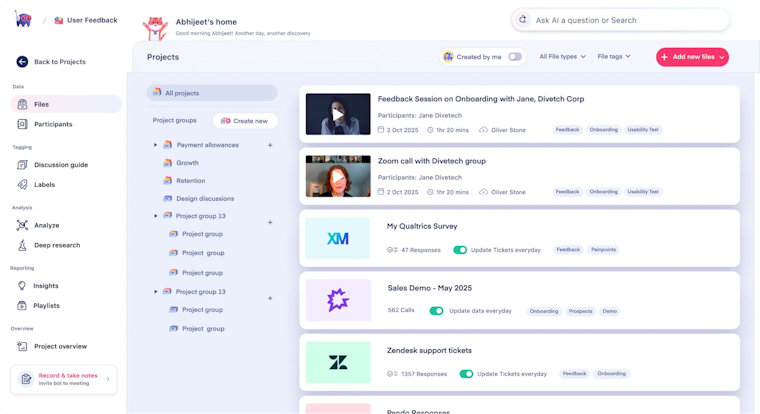Click the Qualtrics XM logo tile
The height and width of the screenshot is (414, 760).
(338, 238)
